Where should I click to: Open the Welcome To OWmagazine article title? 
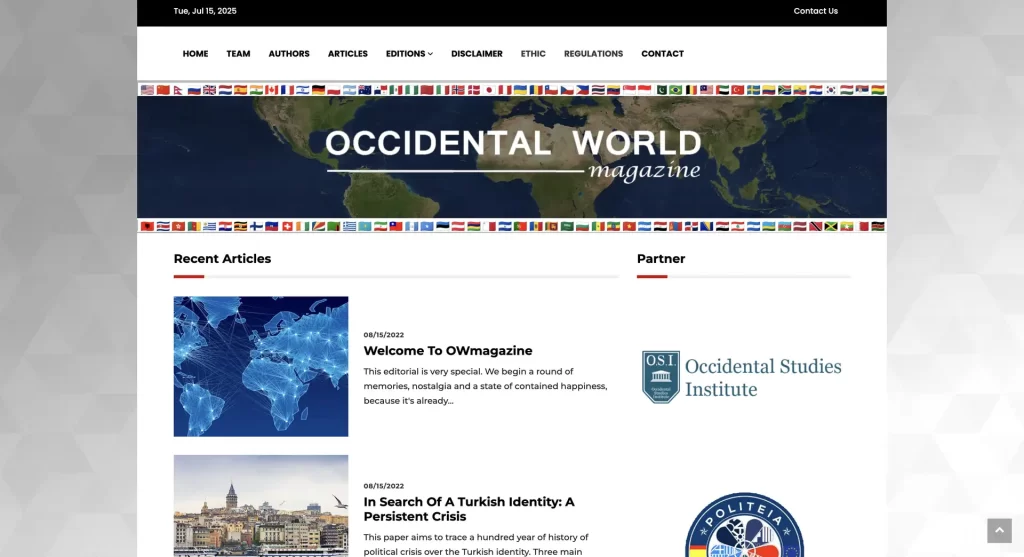[448, 351]
